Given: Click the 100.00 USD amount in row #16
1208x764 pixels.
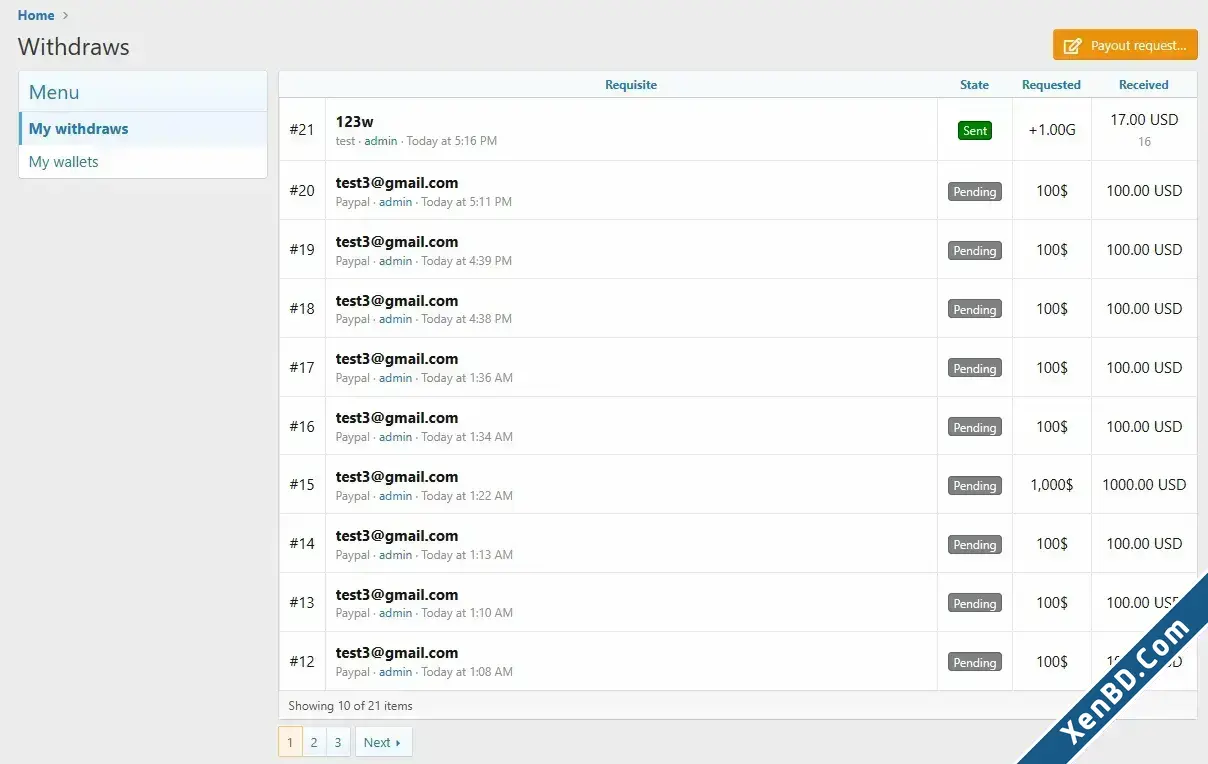Looking at the screenshot, I should [x=1144, y=427].
